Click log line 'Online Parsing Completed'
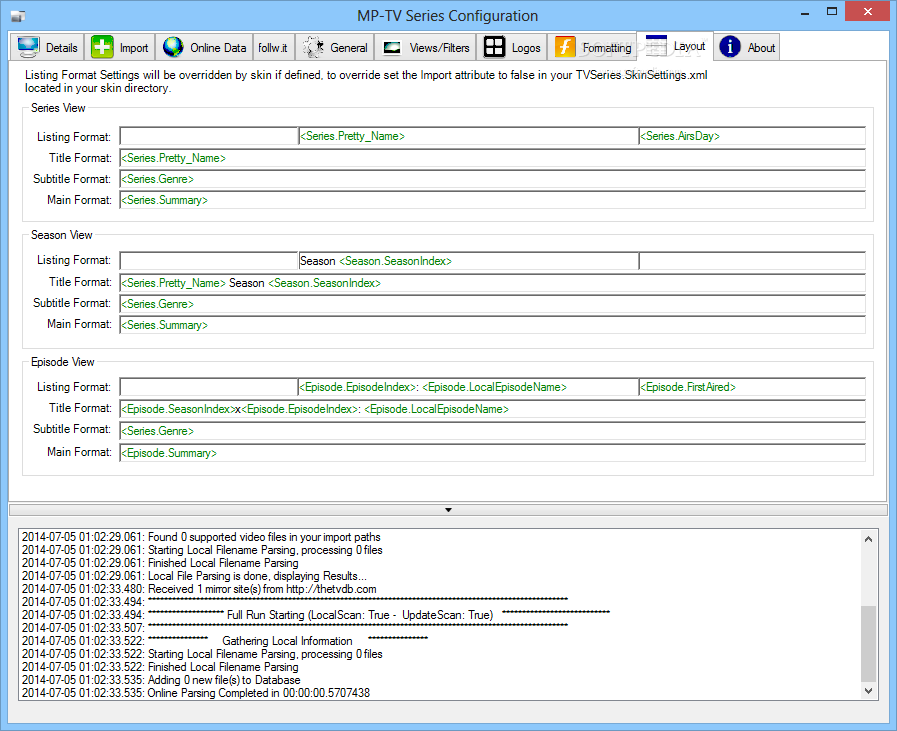The height and width of the screenshot is (731, 897). pos(196,693)
